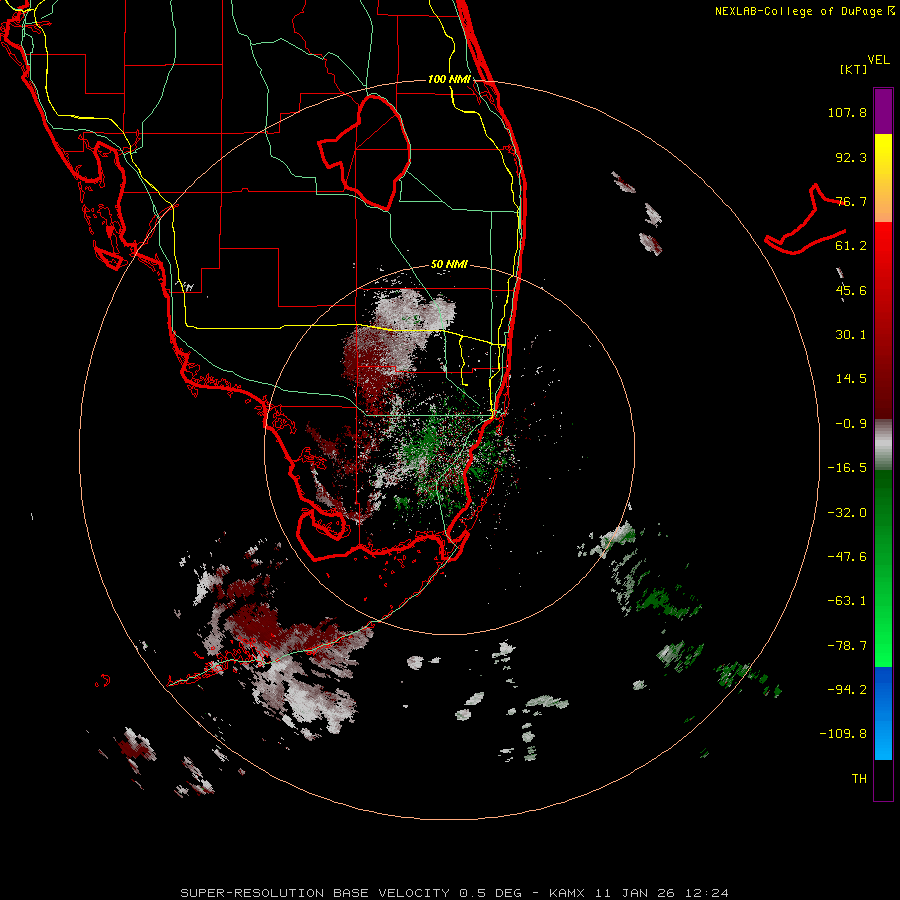Click the TH label at scale bottom

(859, 779)
